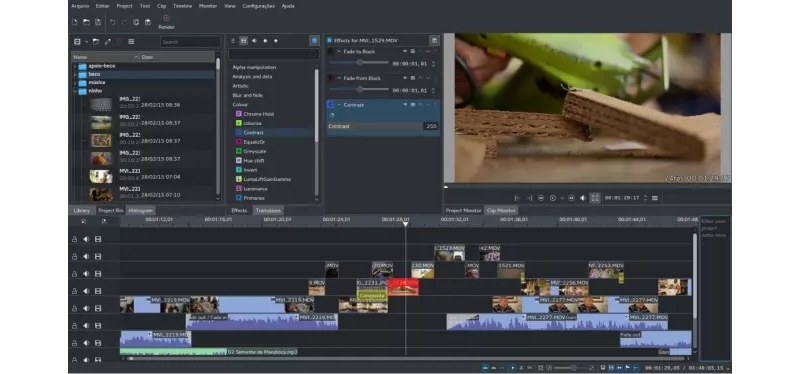Switch to the Clip Monitor tab
800x374 pixels.
pyautogui.click(x=501, y=210)
